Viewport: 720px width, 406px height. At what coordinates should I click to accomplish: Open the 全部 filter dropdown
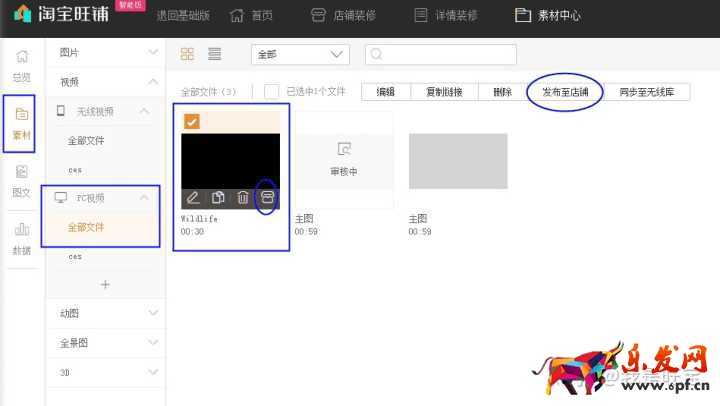[300, 54]
